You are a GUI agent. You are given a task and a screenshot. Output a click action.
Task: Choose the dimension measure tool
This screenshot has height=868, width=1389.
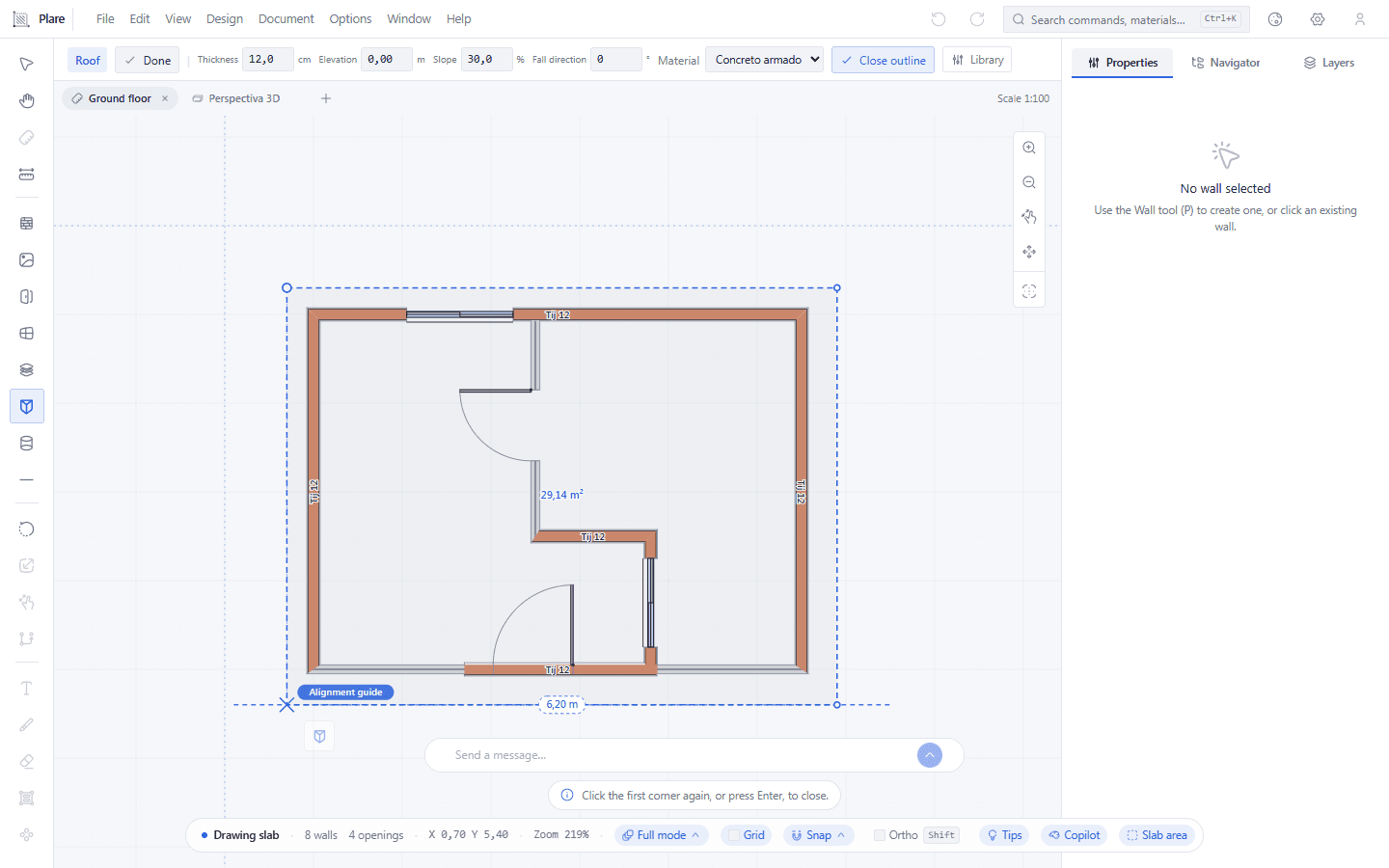tap(26, 175)
